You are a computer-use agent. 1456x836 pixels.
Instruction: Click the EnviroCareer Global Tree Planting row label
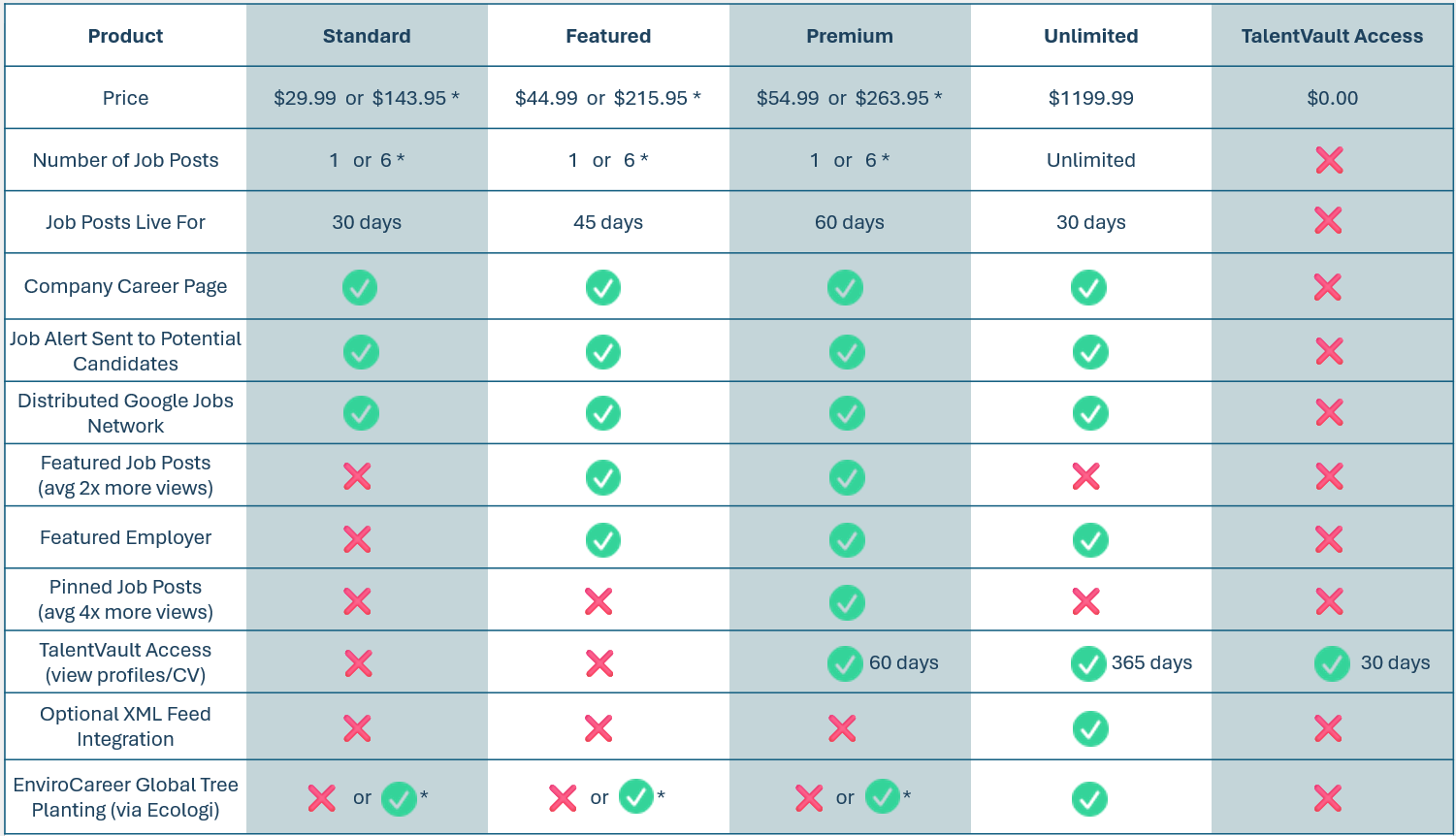pyautogui.click(x=125, y=797)
